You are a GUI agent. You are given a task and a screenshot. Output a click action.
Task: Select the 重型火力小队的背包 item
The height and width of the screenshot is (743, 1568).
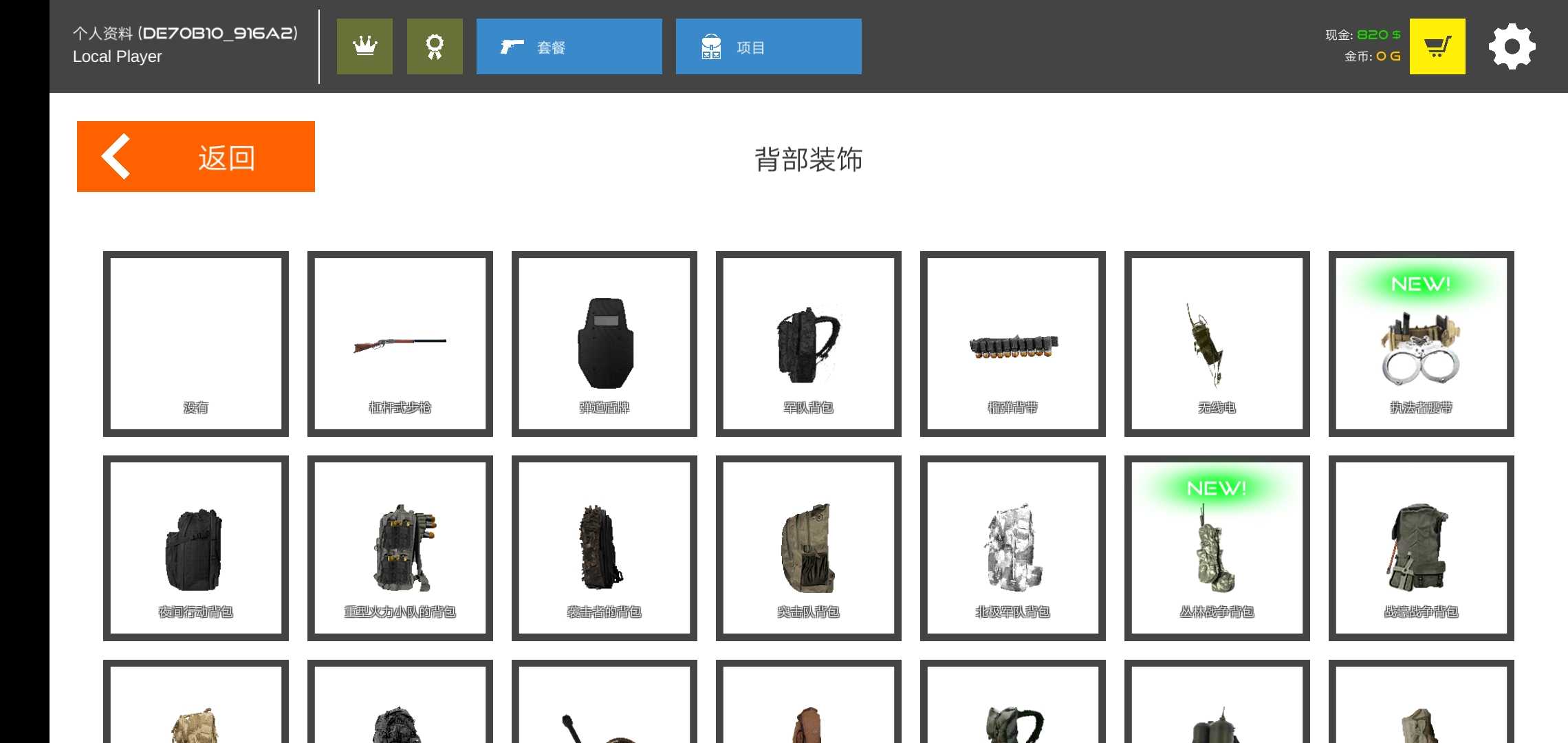pos(400,548)
